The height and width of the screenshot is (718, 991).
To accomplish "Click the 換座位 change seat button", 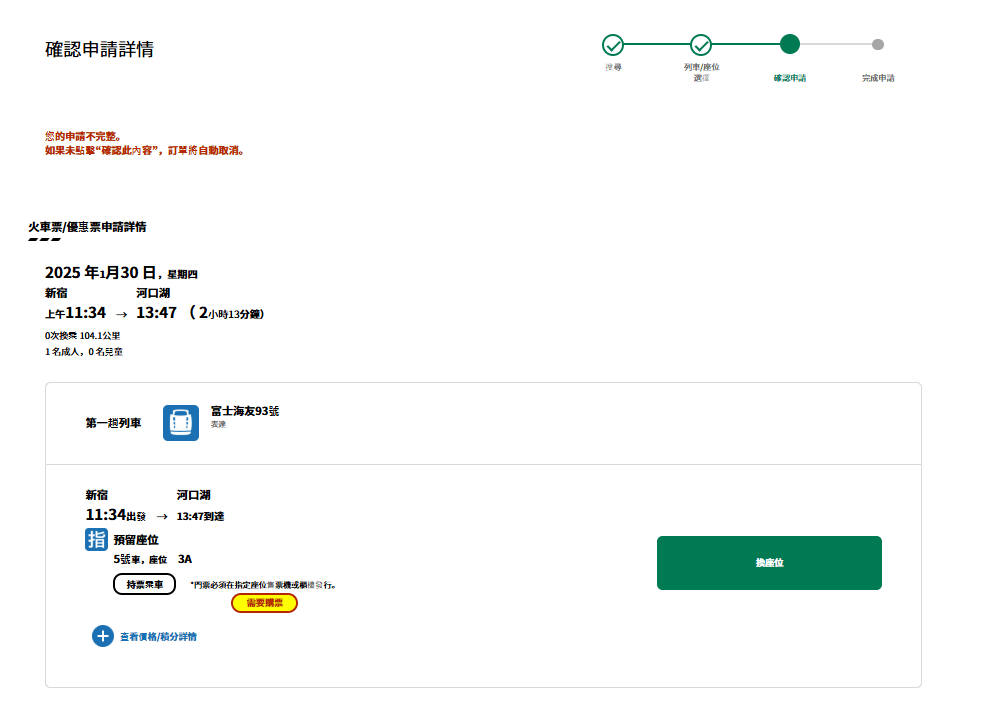I will [769, 563].
